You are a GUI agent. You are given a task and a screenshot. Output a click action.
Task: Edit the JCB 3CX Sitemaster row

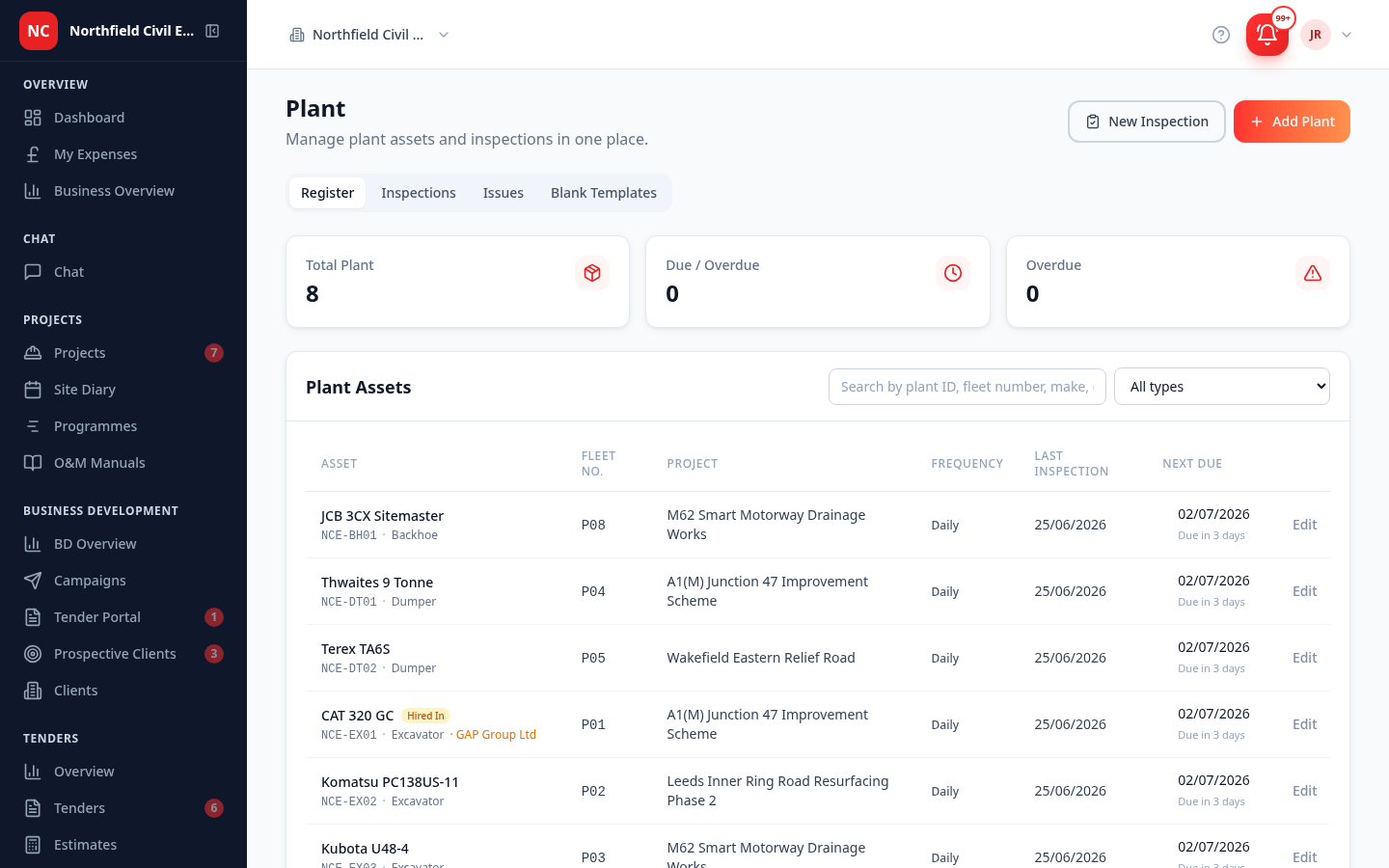[1304, 525]
